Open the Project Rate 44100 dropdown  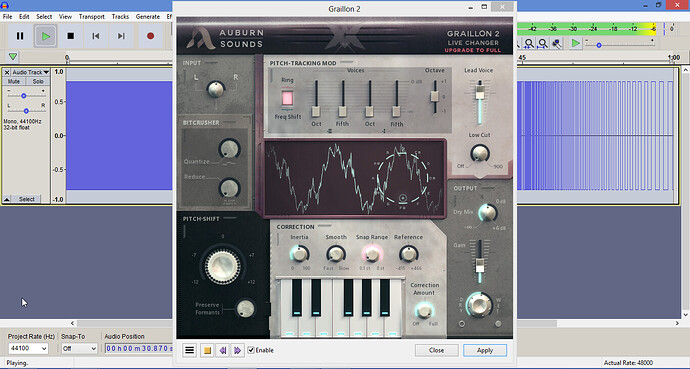(x=28, y=348)
